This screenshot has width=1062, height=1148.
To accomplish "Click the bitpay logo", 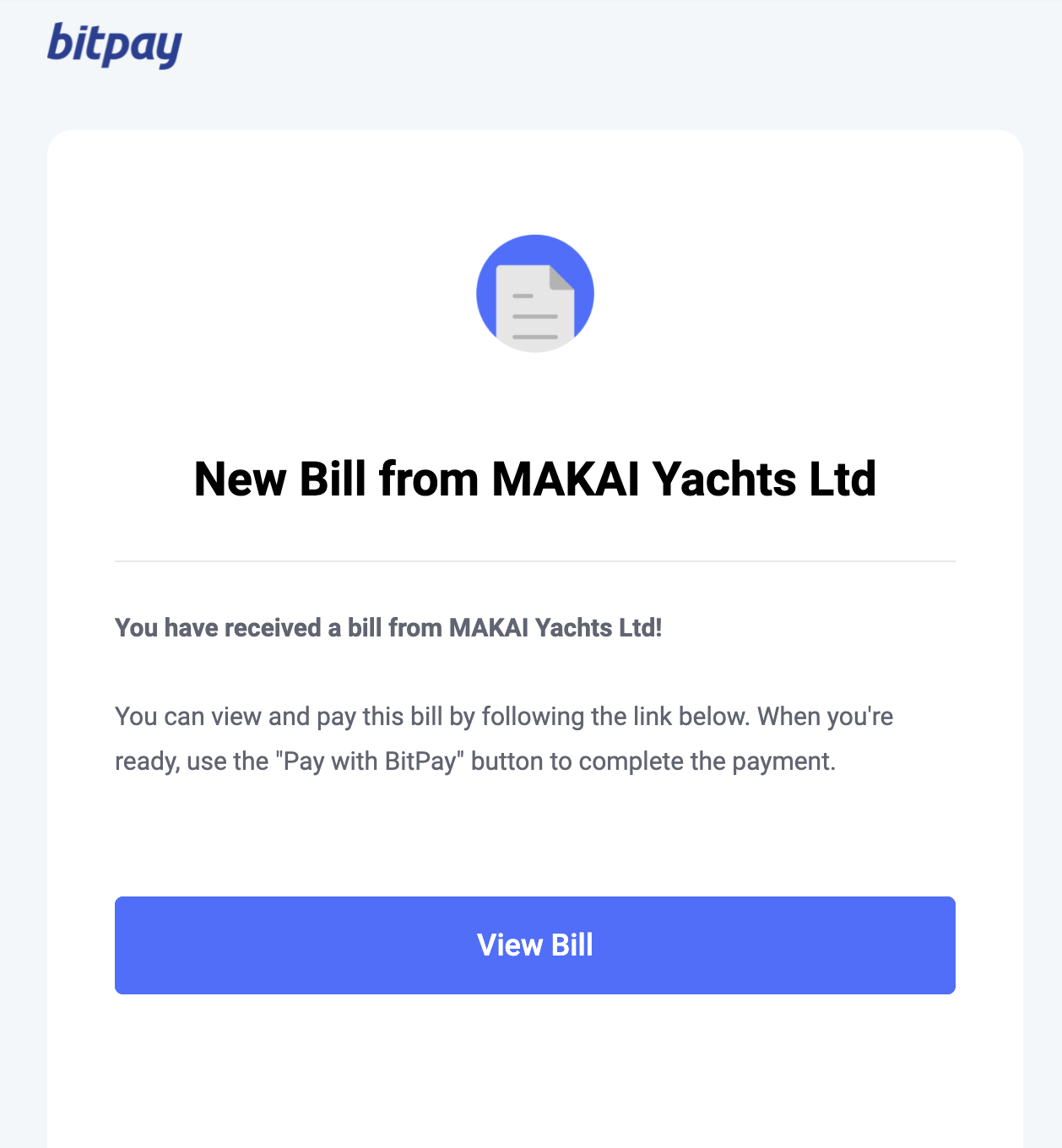I will pyautogui.click(x=114, y=45).
